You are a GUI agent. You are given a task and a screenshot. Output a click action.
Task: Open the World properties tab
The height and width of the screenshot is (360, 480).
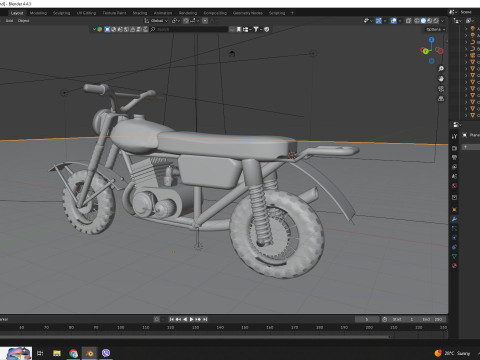[x=454, y=186]
